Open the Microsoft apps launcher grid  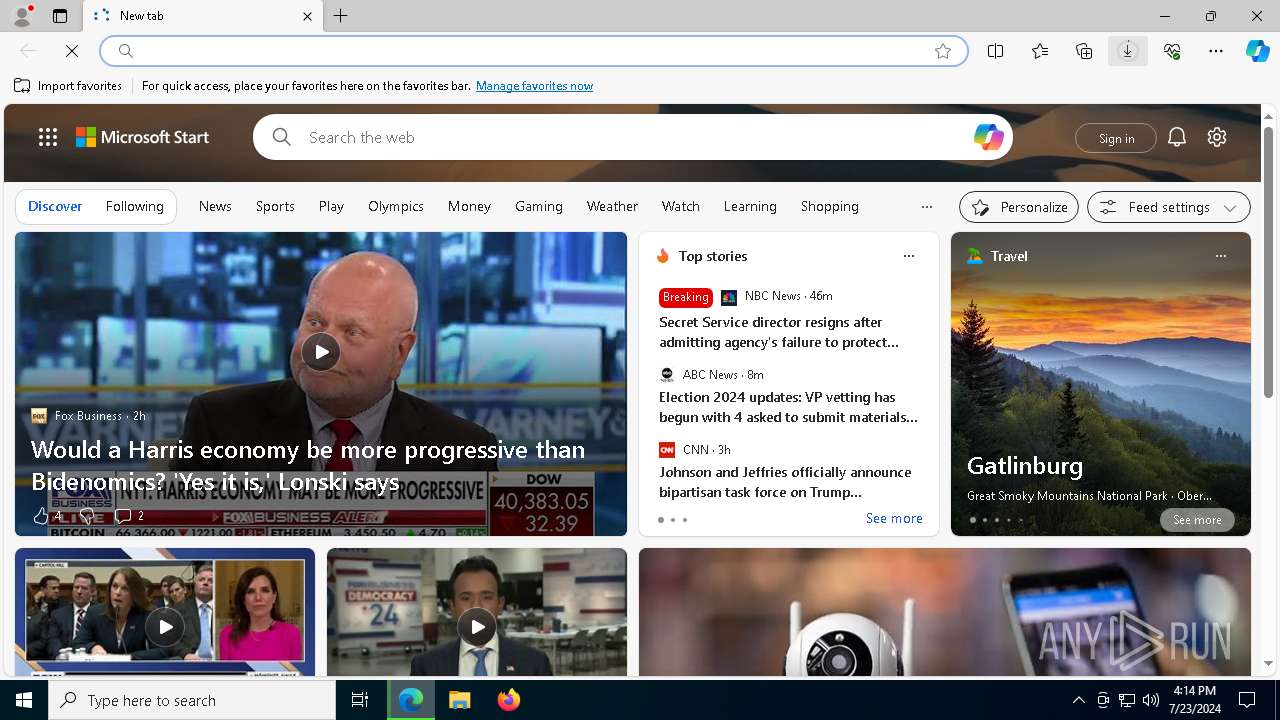pyautogui.click(x=48, y=137)
